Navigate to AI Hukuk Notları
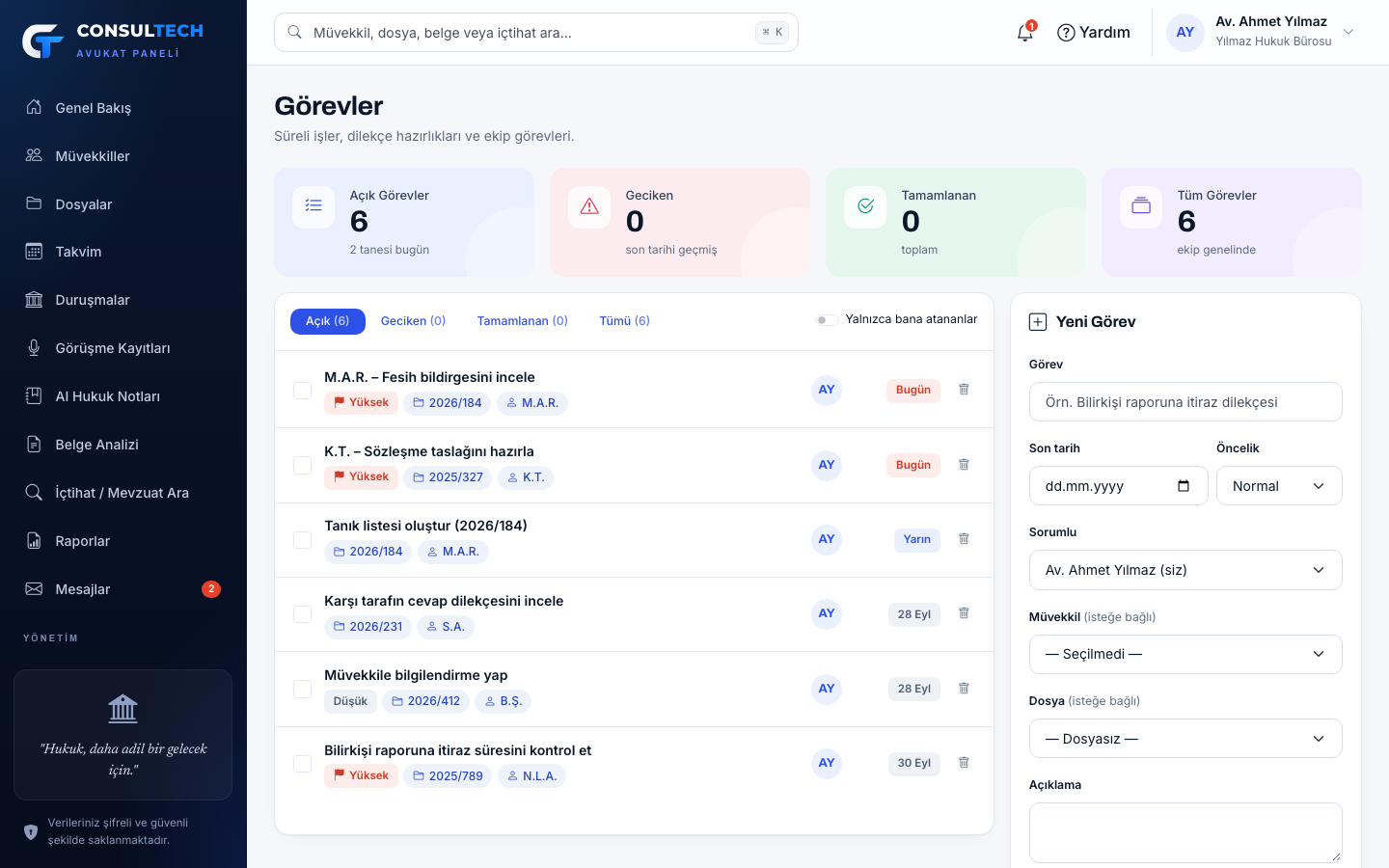 click(123, 396)
